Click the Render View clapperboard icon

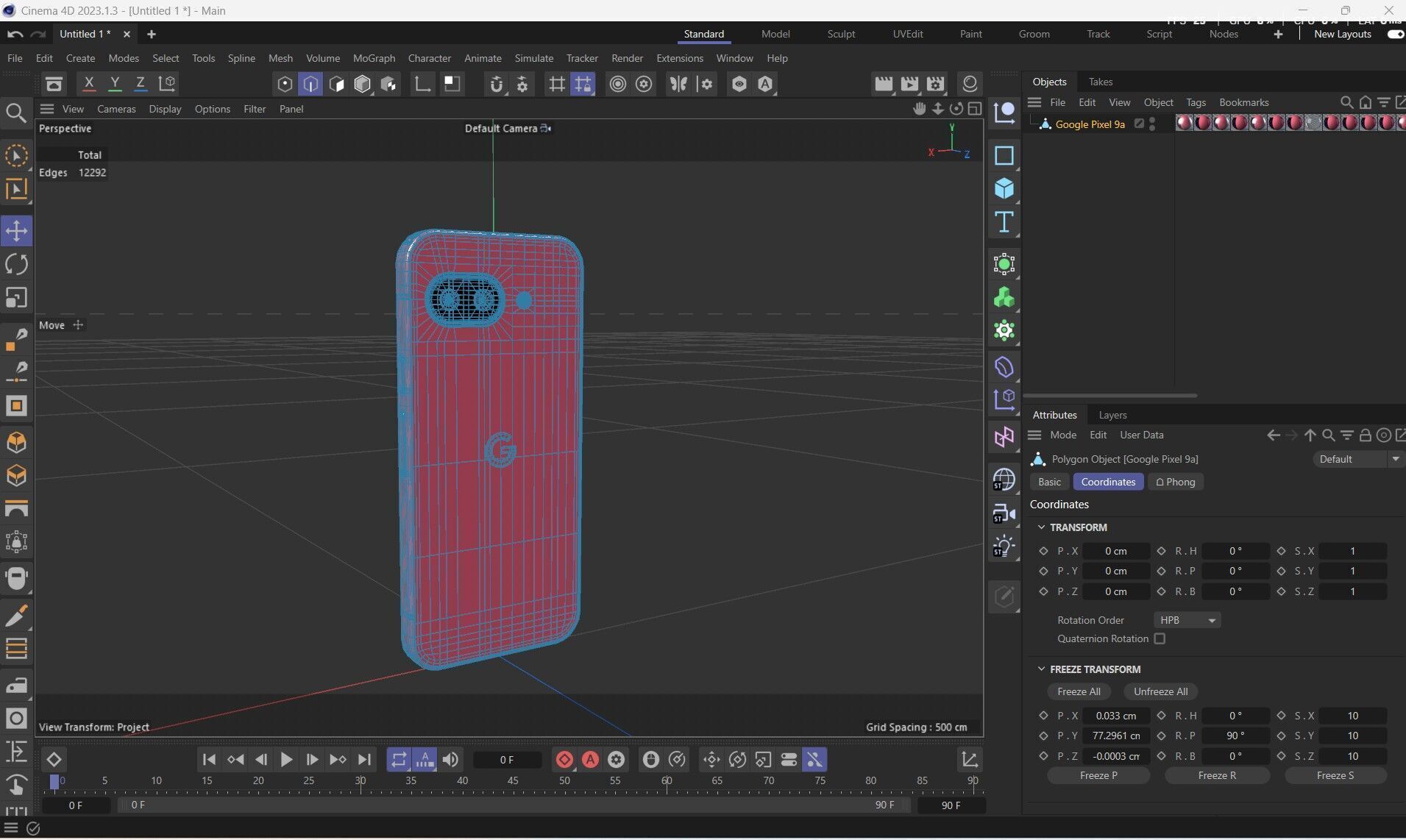pos(884,84)
